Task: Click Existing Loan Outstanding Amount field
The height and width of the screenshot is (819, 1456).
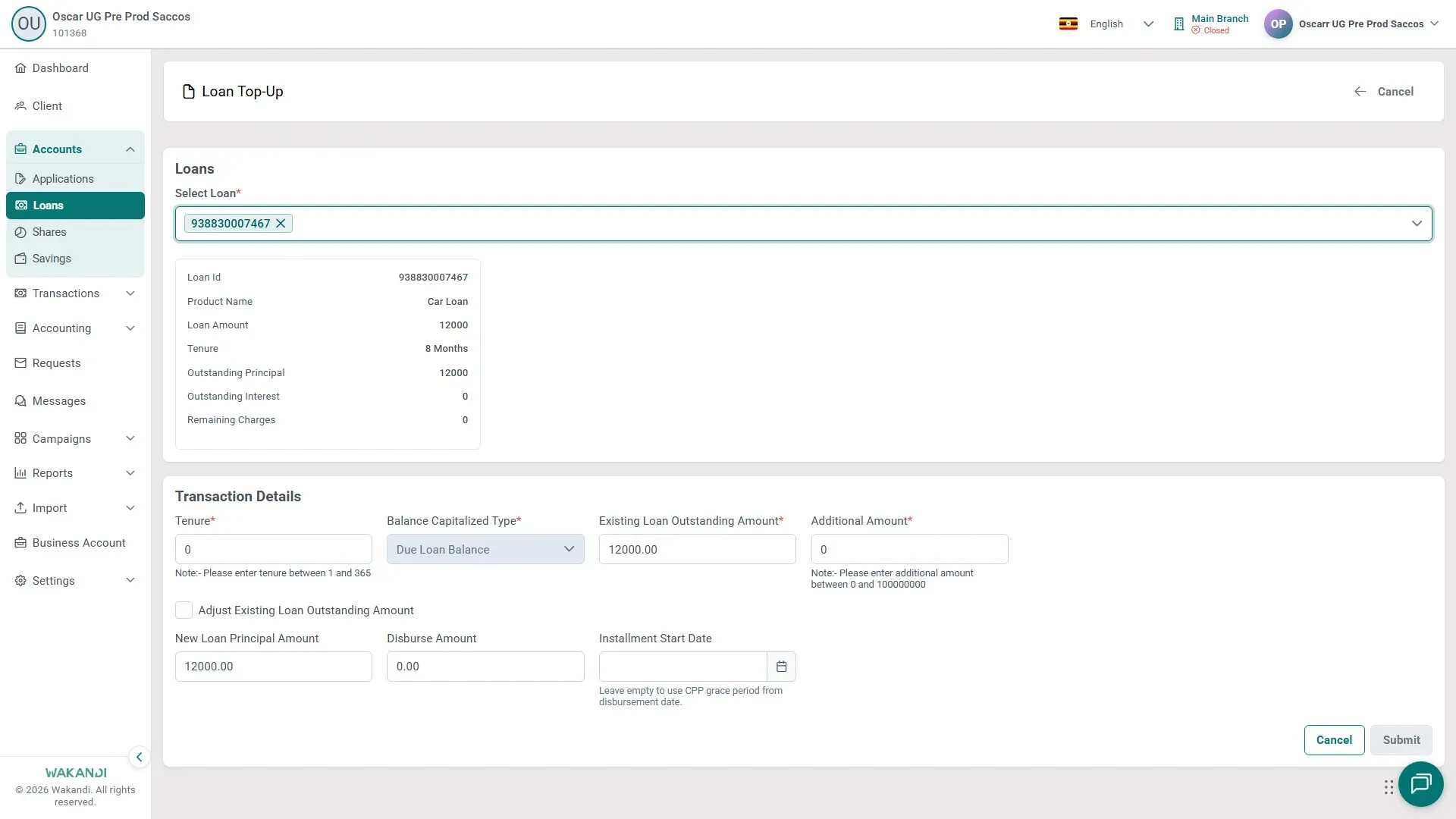Action: [697, 549]
